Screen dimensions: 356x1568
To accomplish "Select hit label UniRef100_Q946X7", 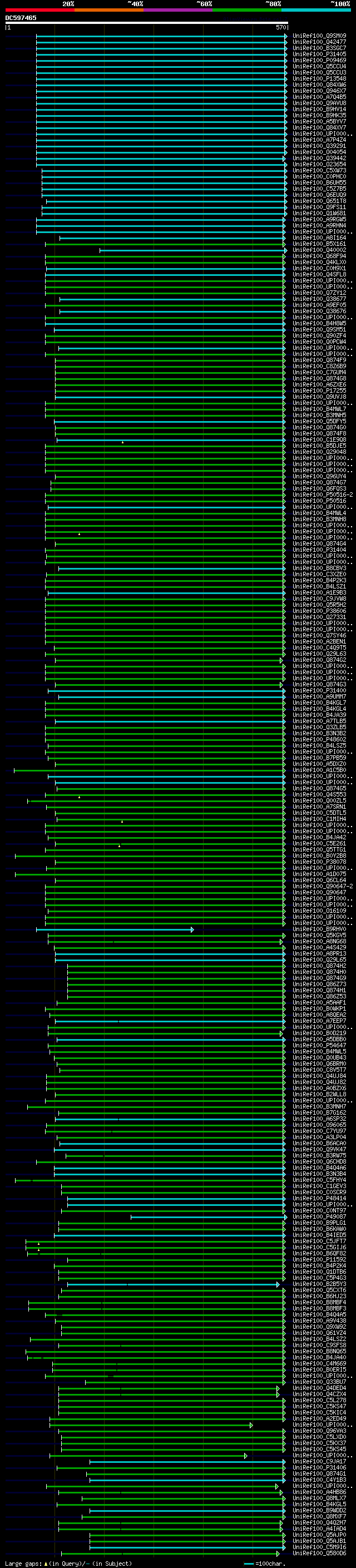I will 319,91.
